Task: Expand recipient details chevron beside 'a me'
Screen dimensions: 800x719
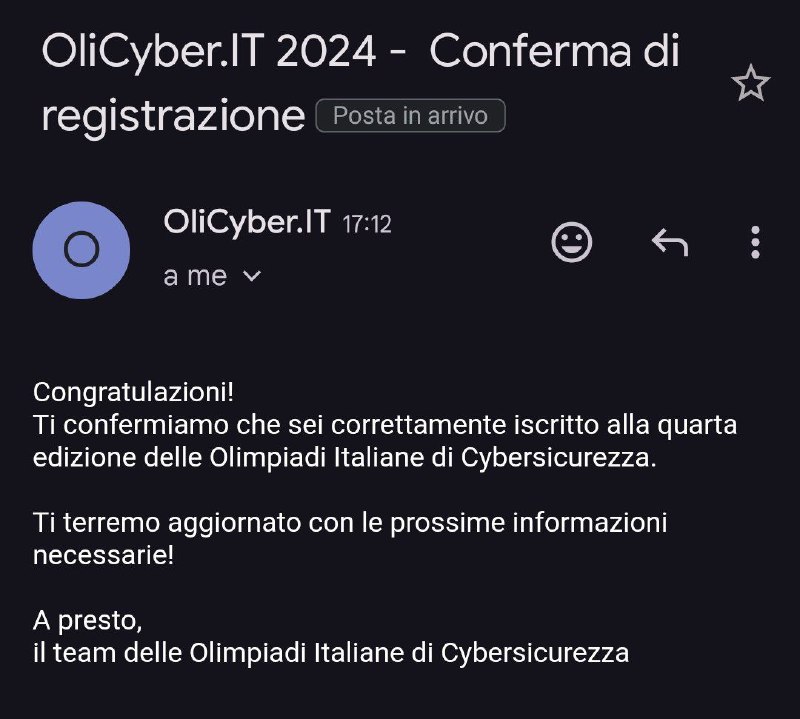Action: coord(252,276)
